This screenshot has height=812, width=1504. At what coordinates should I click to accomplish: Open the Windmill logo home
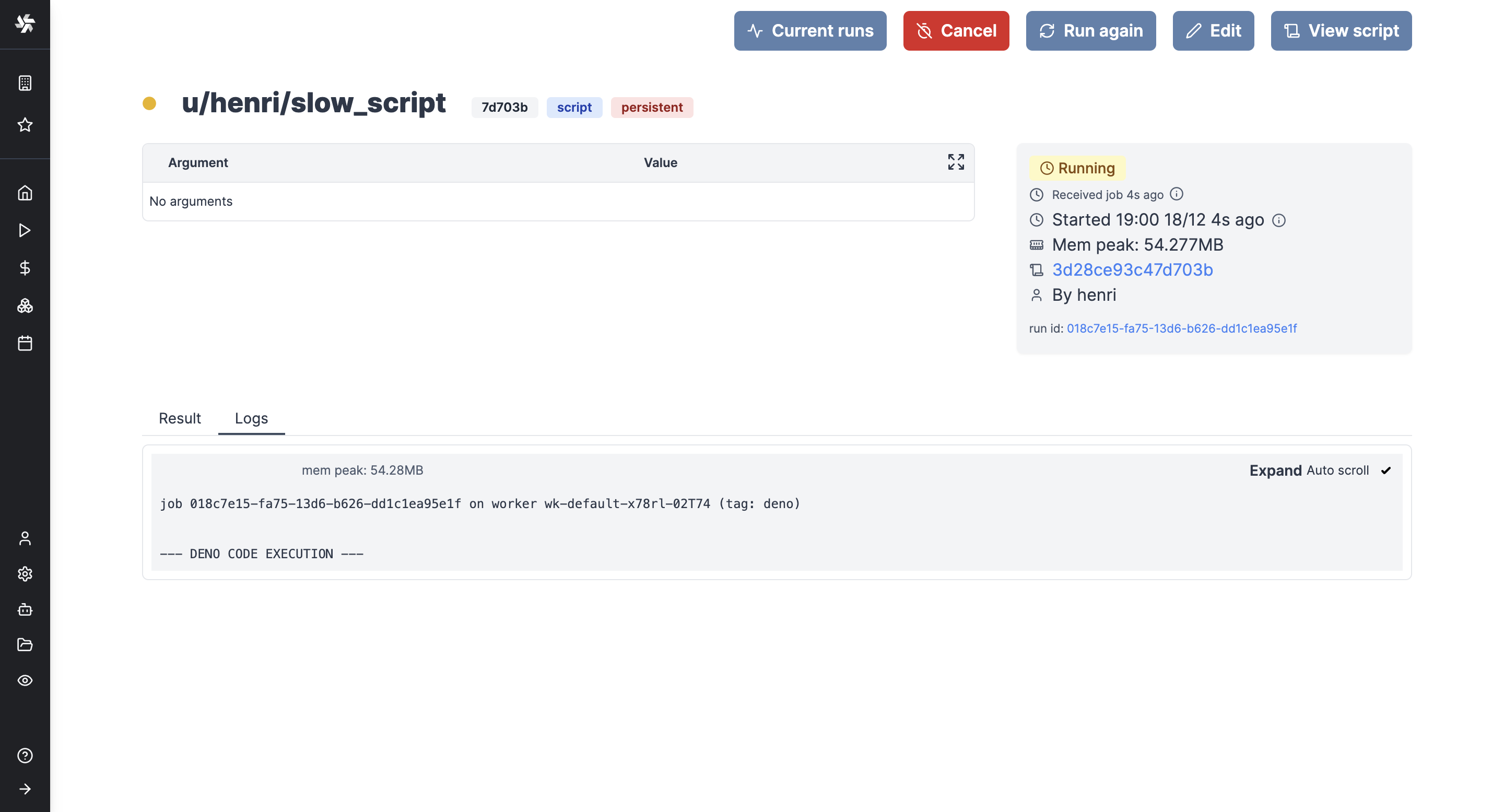[25, 24]
